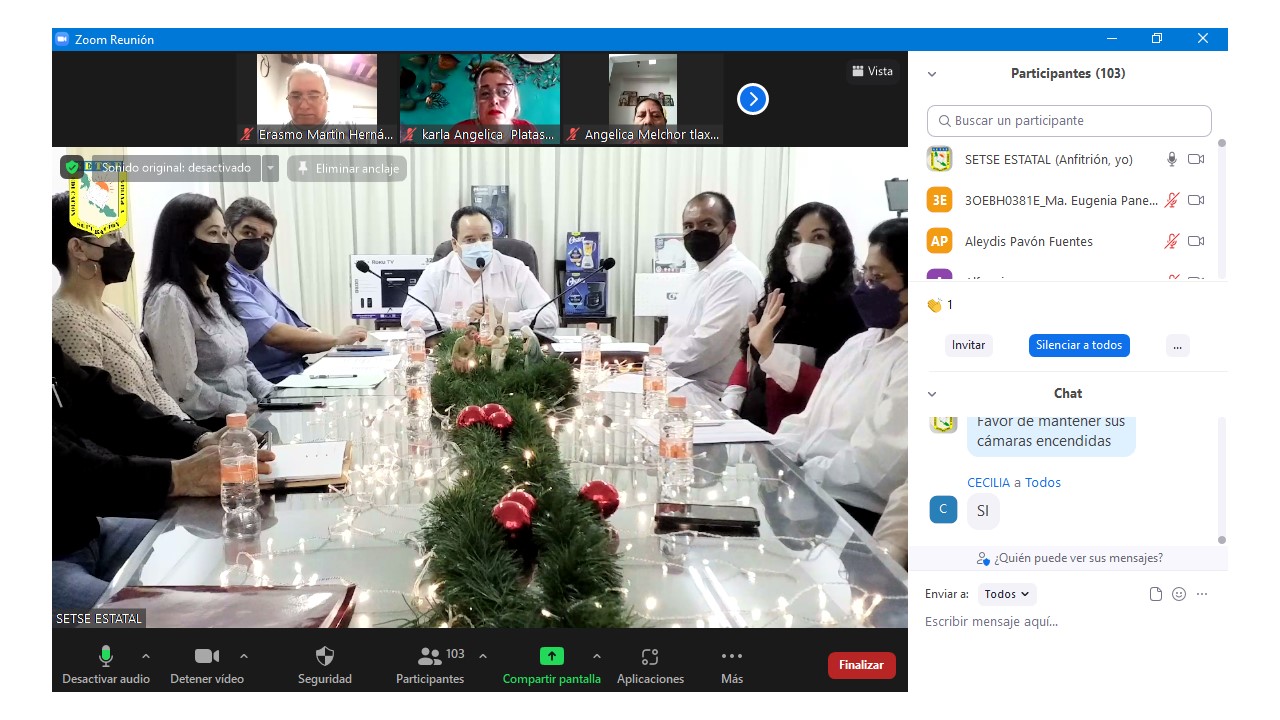Open the three-dots participant options button
This screenshot has height=720, width=1280.
point(1177,345)
